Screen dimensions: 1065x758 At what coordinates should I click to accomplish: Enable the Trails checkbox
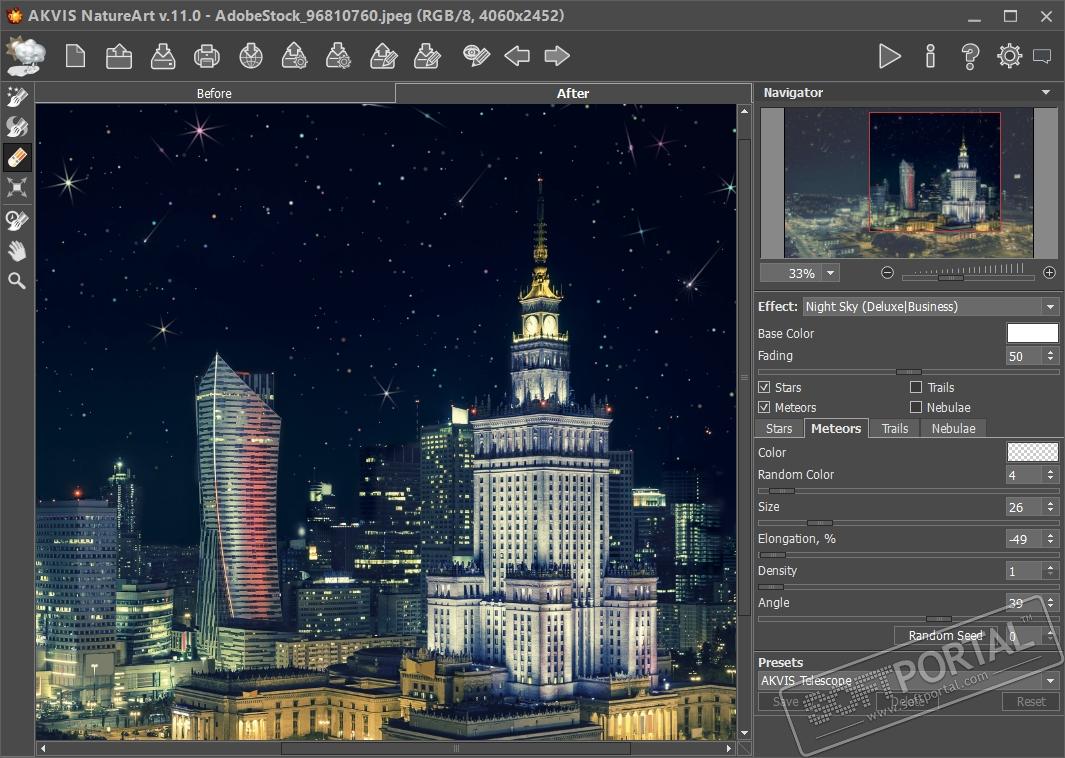click(x=916, y=387)
